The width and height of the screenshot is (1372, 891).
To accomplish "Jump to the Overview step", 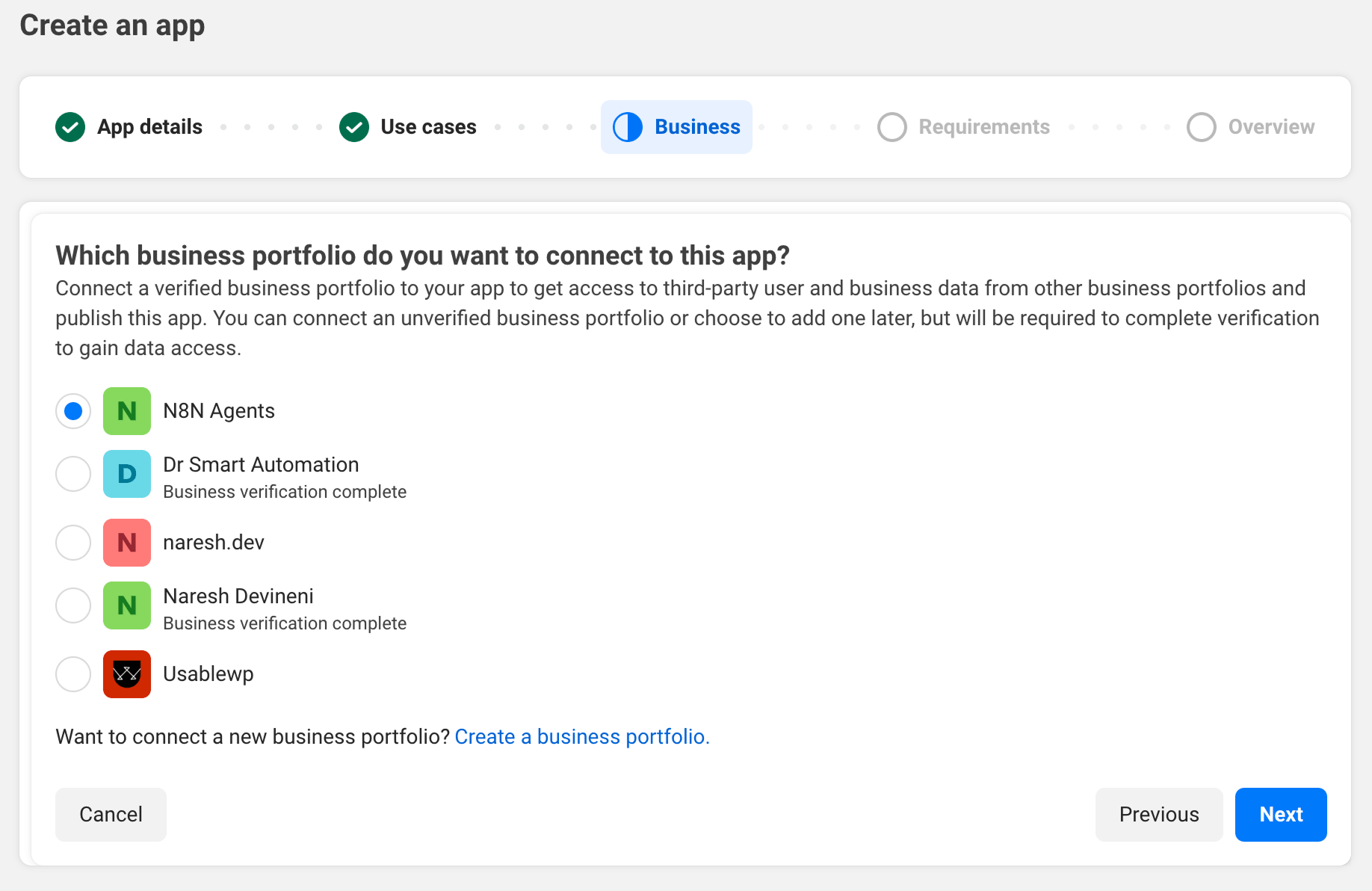I will click(1251, 127).
